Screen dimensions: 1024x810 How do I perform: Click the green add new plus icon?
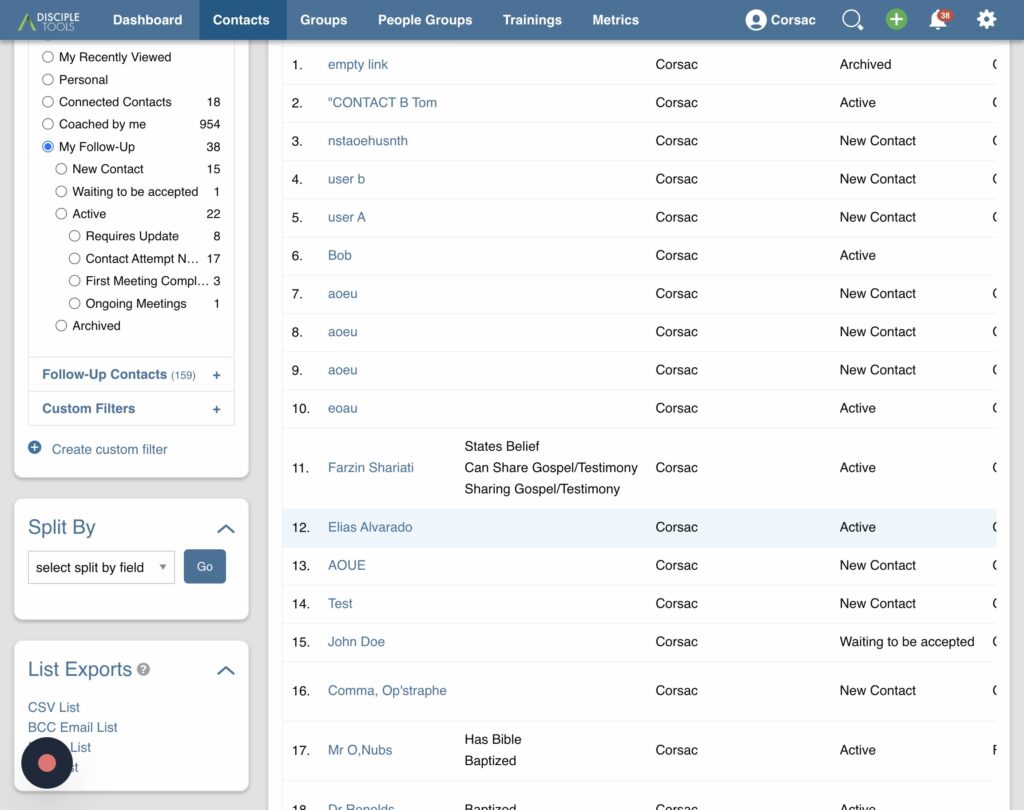(896, 20)
